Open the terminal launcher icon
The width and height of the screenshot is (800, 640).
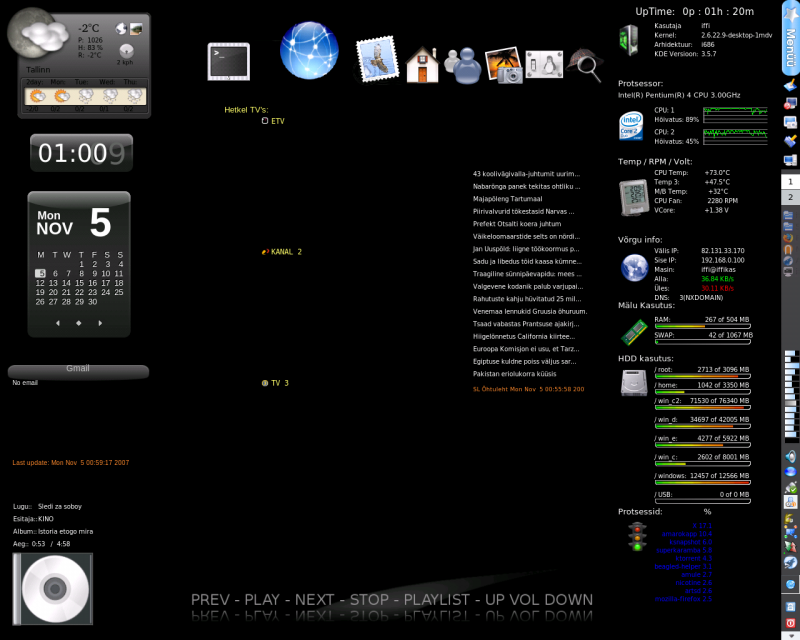(x=229, y=62)
